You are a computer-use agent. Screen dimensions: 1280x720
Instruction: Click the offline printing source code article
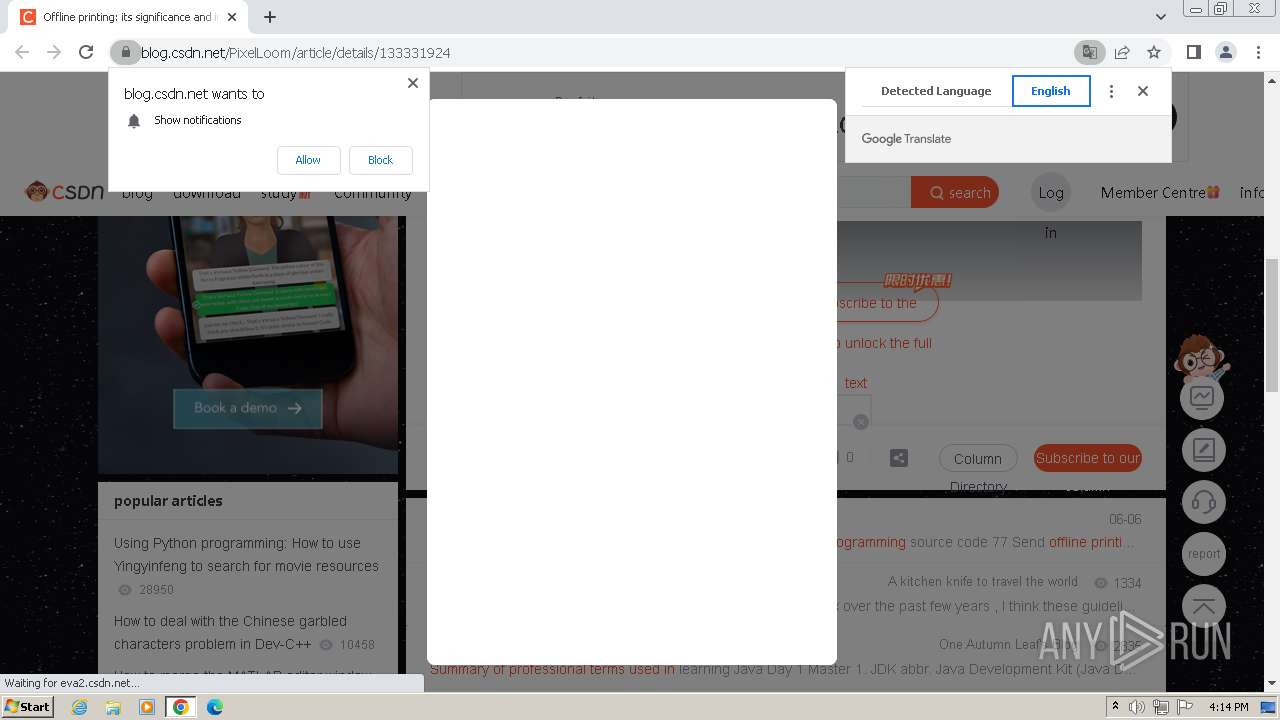[x=985, y=542]
